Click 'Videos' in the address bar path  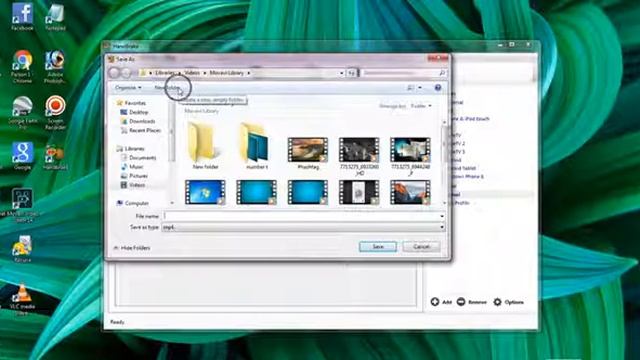click(192, 73)
